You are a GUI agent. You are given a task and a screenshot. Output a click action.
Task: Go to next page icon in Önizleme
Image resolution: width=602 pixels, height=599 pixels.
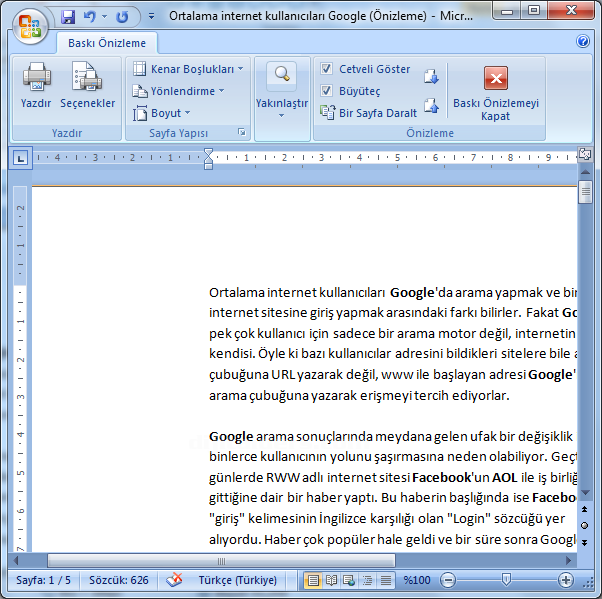click(431, 76)
